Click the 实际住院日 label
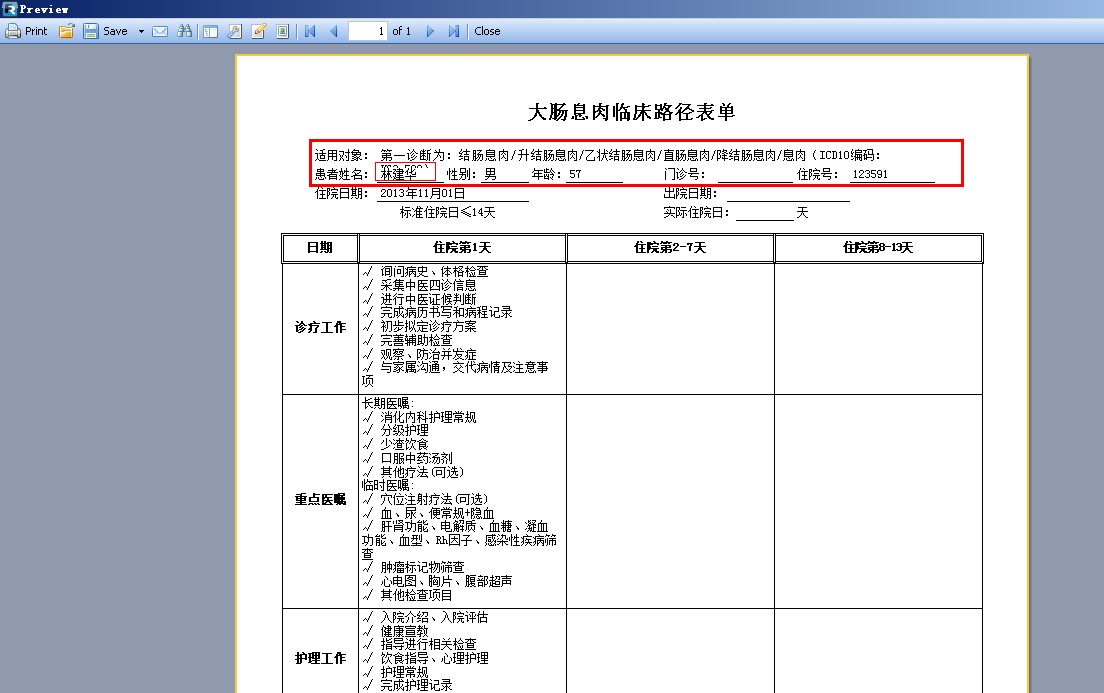 point(696,212)
